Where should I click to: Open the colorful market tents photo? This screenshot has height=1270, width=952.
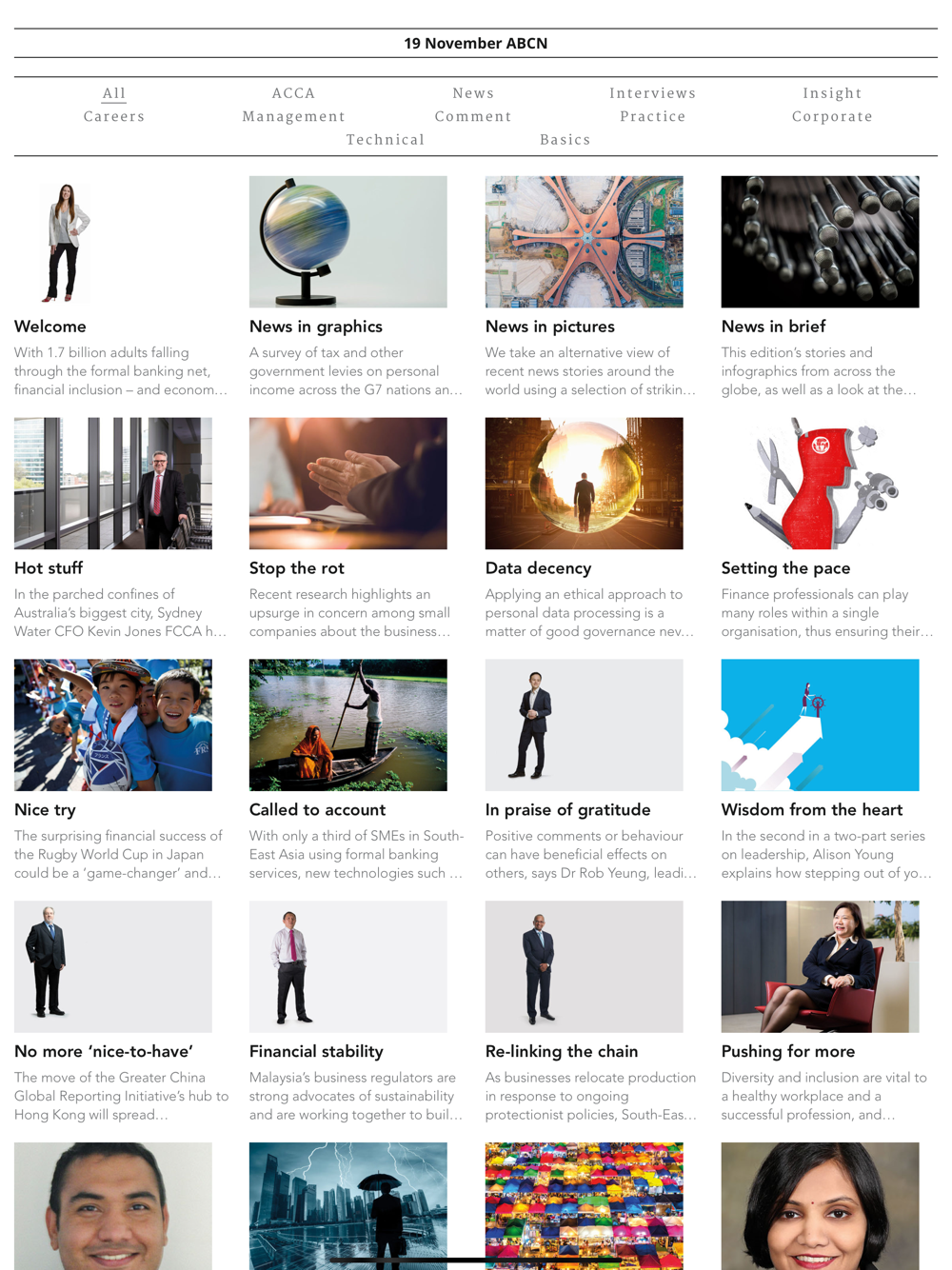coord(585,1206)
